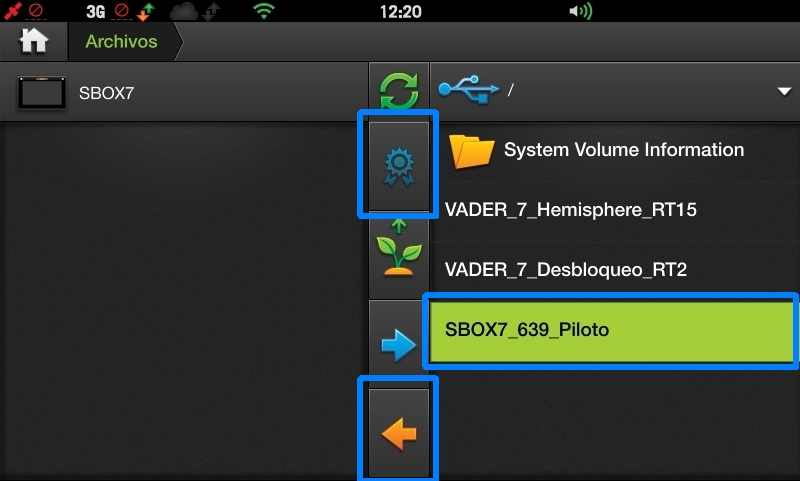Image resolution: width=800 pixels, height=481 pixels.
Task: Click the blue right arrow transfer button
Action: [398, 345]
